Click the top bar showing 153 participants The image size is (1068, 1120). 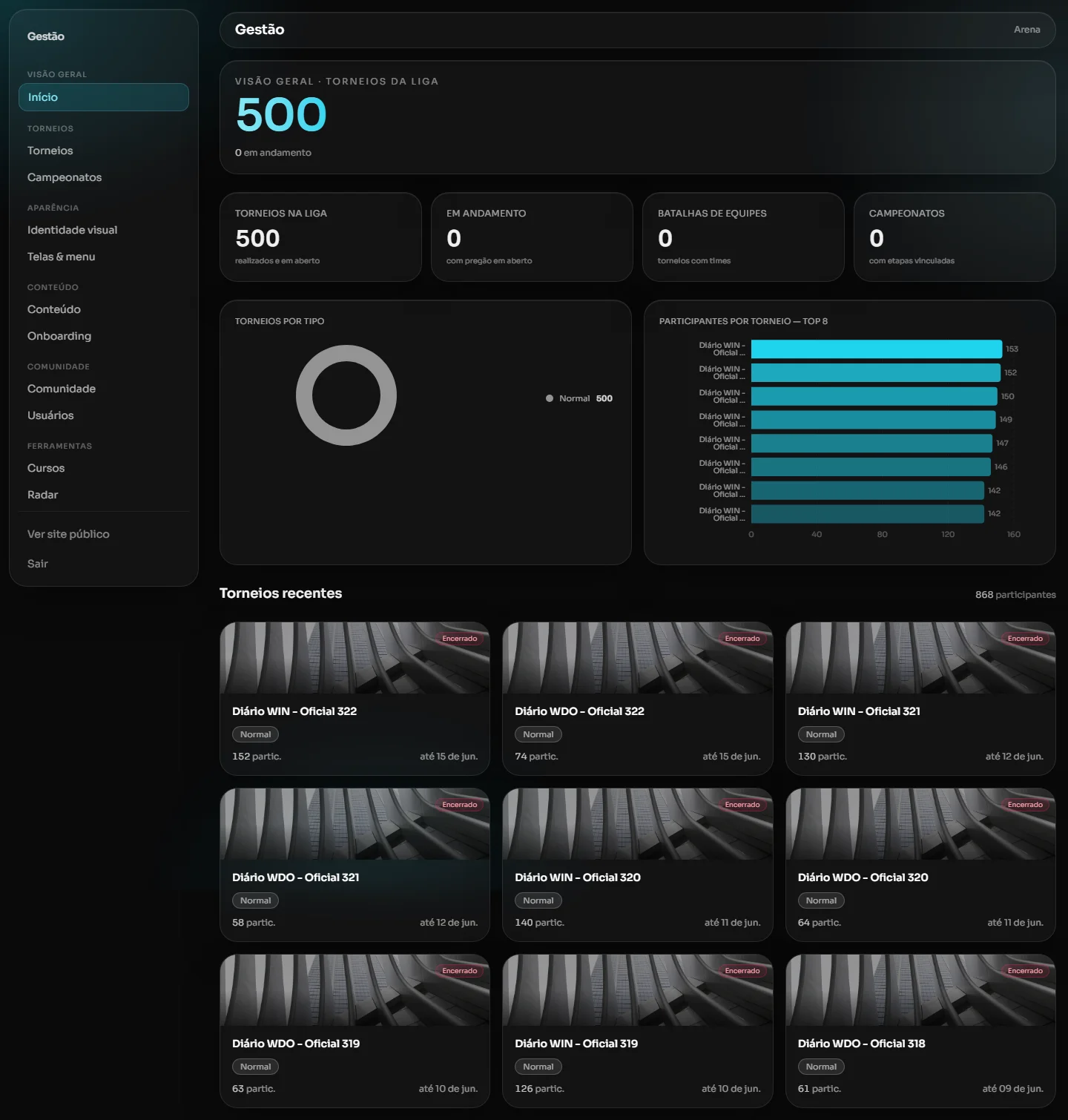click(877, 349)
